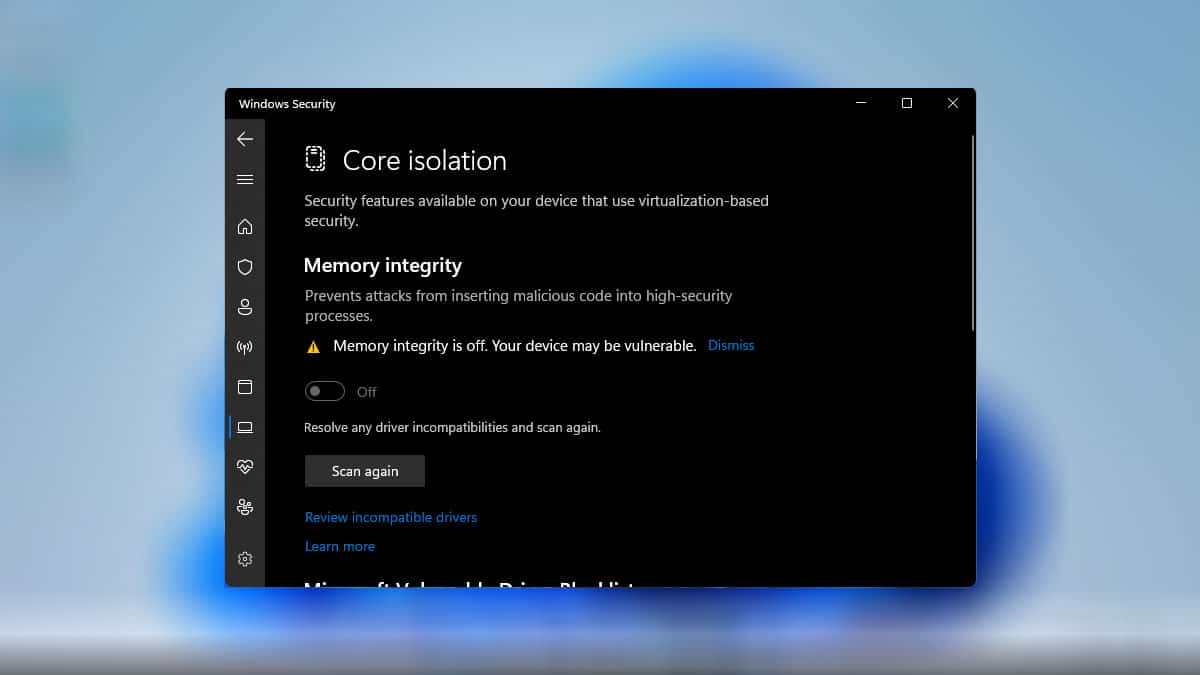Image resolution: width=1200 pixels, height=675 pixels.
Task: Expand the navigation hamburger menu
Action: [x=245, y=180]
